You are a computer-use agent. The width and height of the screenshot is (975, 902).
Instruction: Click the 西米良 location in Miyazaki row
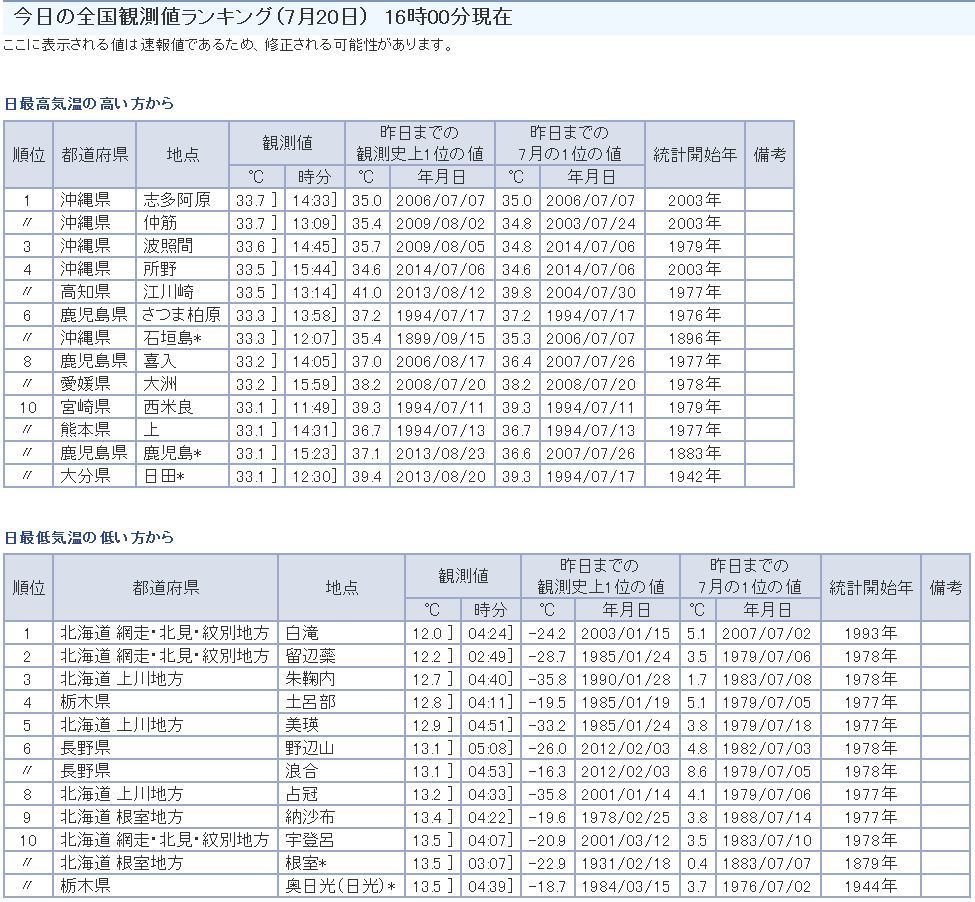click(168, 407)
